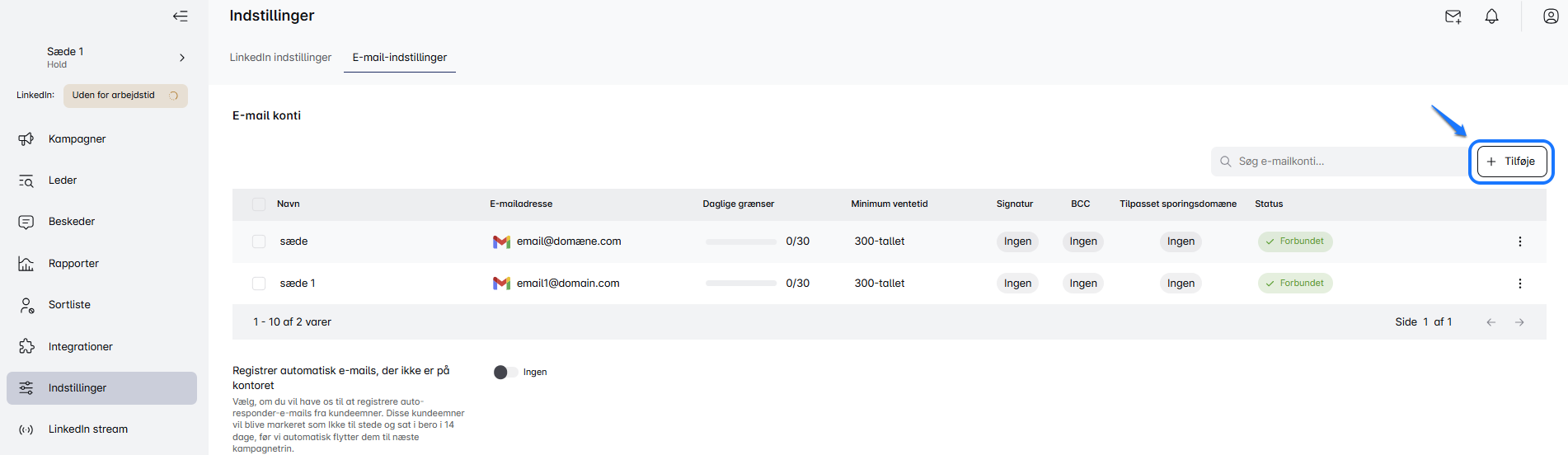Select the E-mail-indstillinger tab
Screen dimensions: 1568x455
click(x=399, y=58)
